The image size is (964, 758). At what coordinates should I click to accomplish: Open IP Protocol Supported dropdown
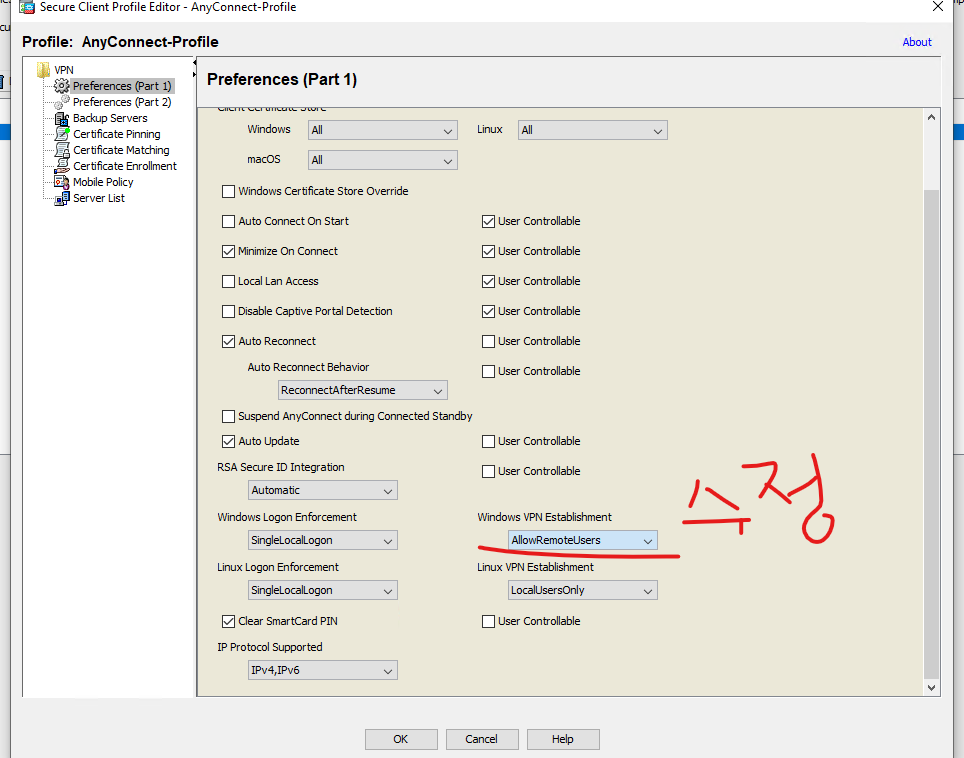pos(323,670)
